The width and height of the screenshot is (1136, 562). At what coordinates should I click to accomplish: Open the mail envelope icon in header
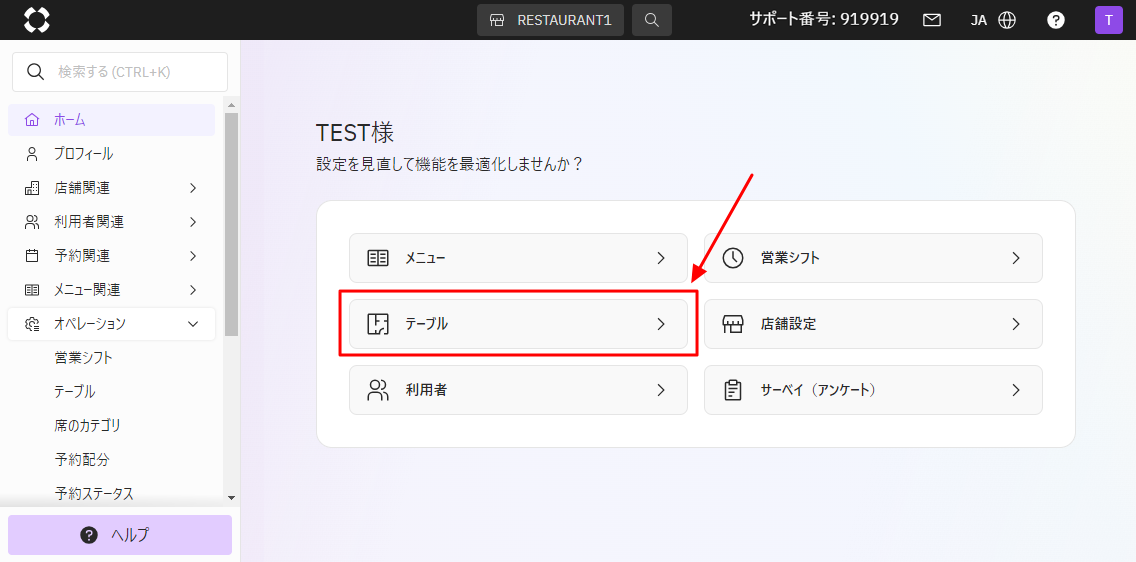pos(932,20)
